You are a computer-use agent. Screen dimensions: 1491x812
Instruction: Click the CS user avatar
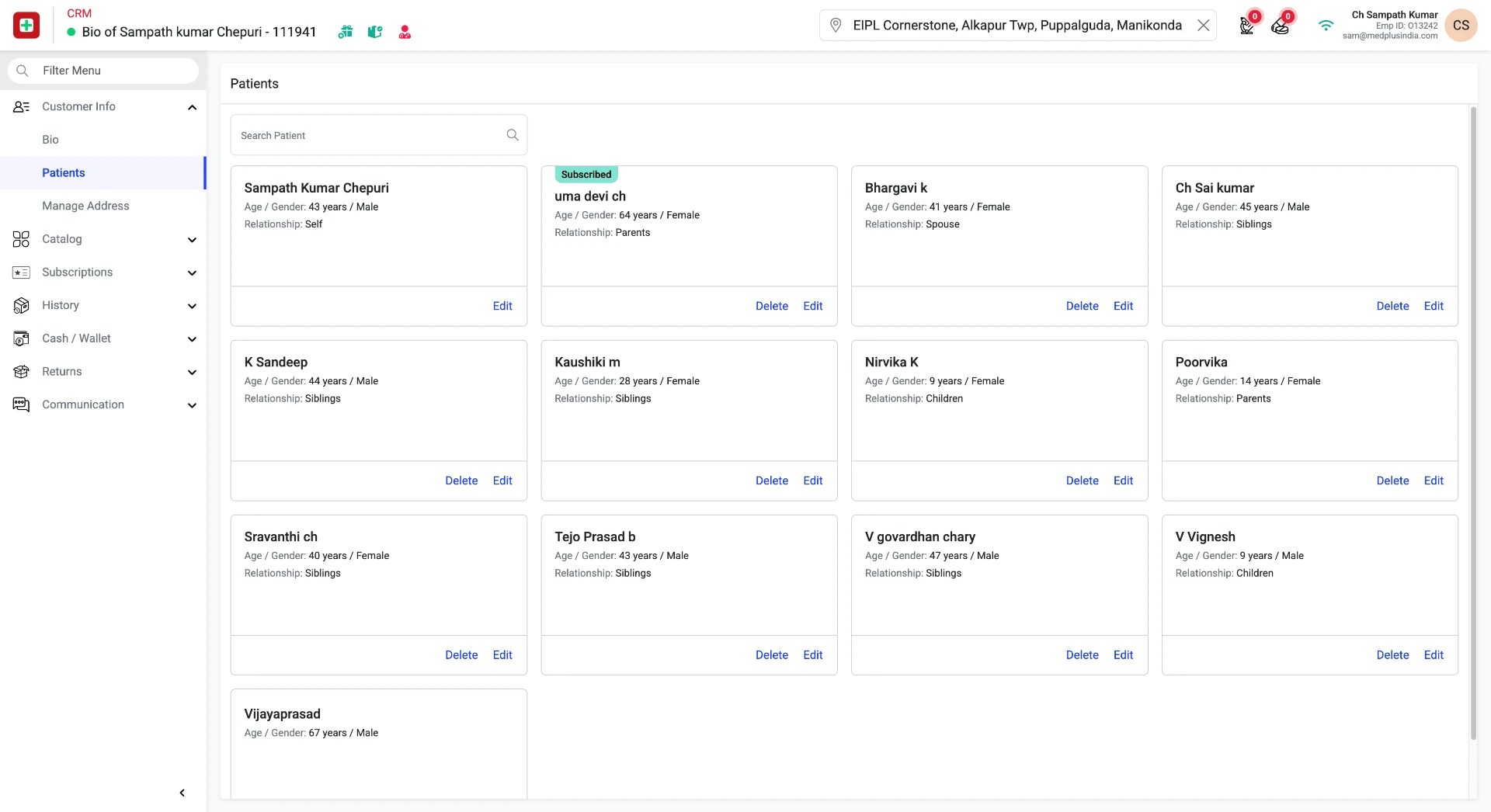point(1461,26)
